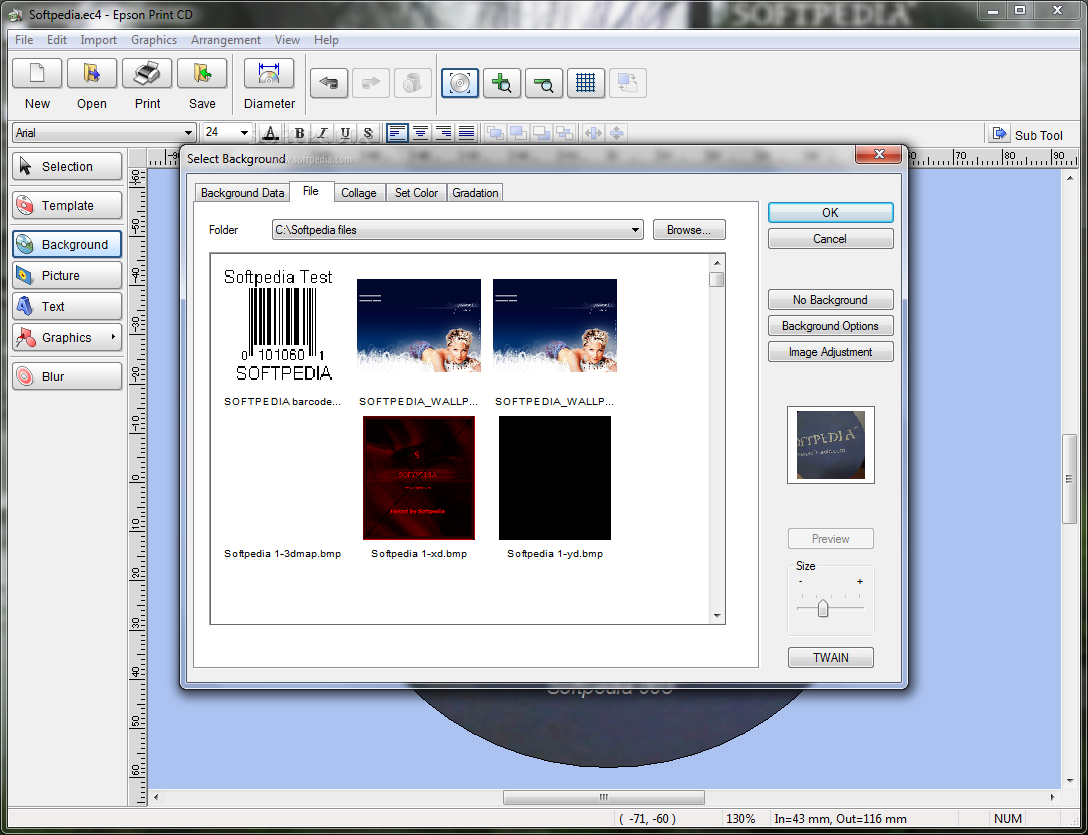Screen dimensions: 1088x835
Task: Switch to the Set Color tab
Action: tap(416, 193)
